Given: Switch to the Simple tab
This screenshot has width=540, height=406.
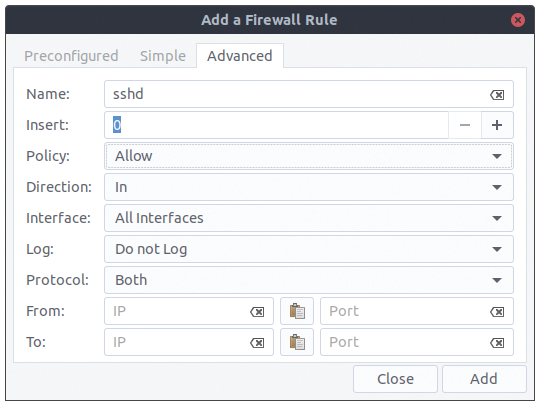Looking at the screenshot, I should coord(163,56).
